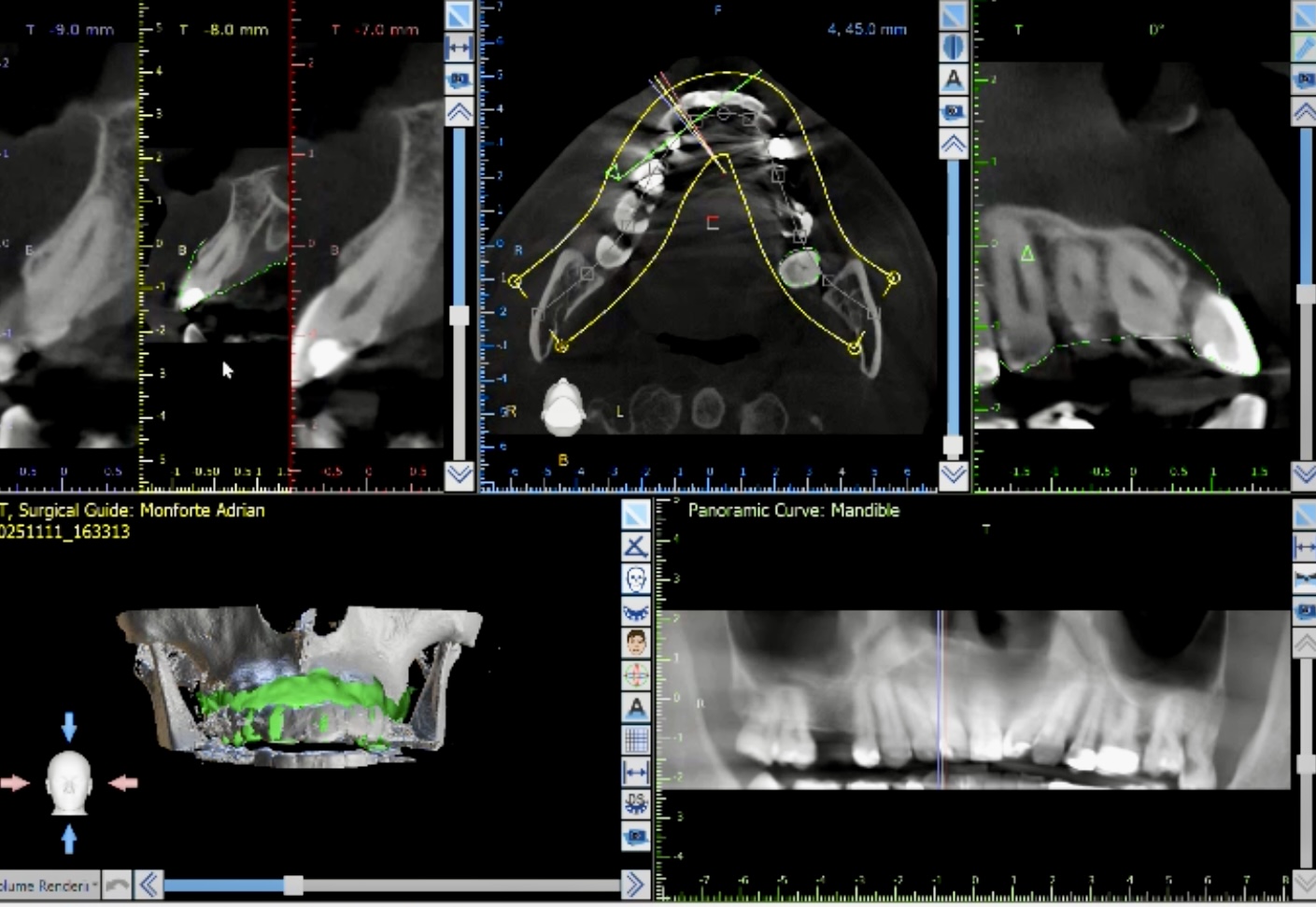The width and height of the screenshot is (1316, 907).
Task: Toggle the split-circle icon in axial view toolbar
Action: pyautogui.click(x=953, y=47)
